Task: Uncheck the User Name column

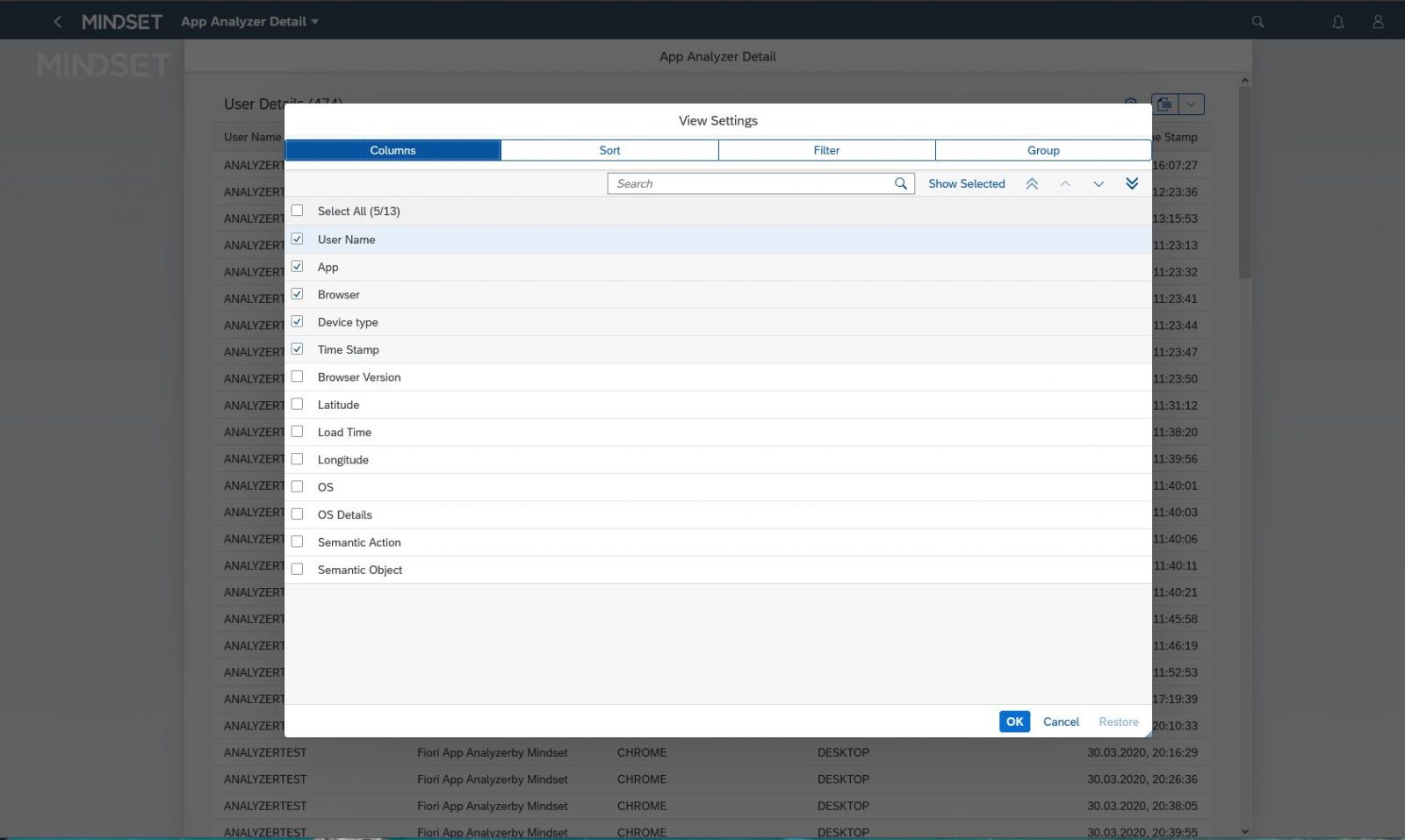Action: coord(297,239)
